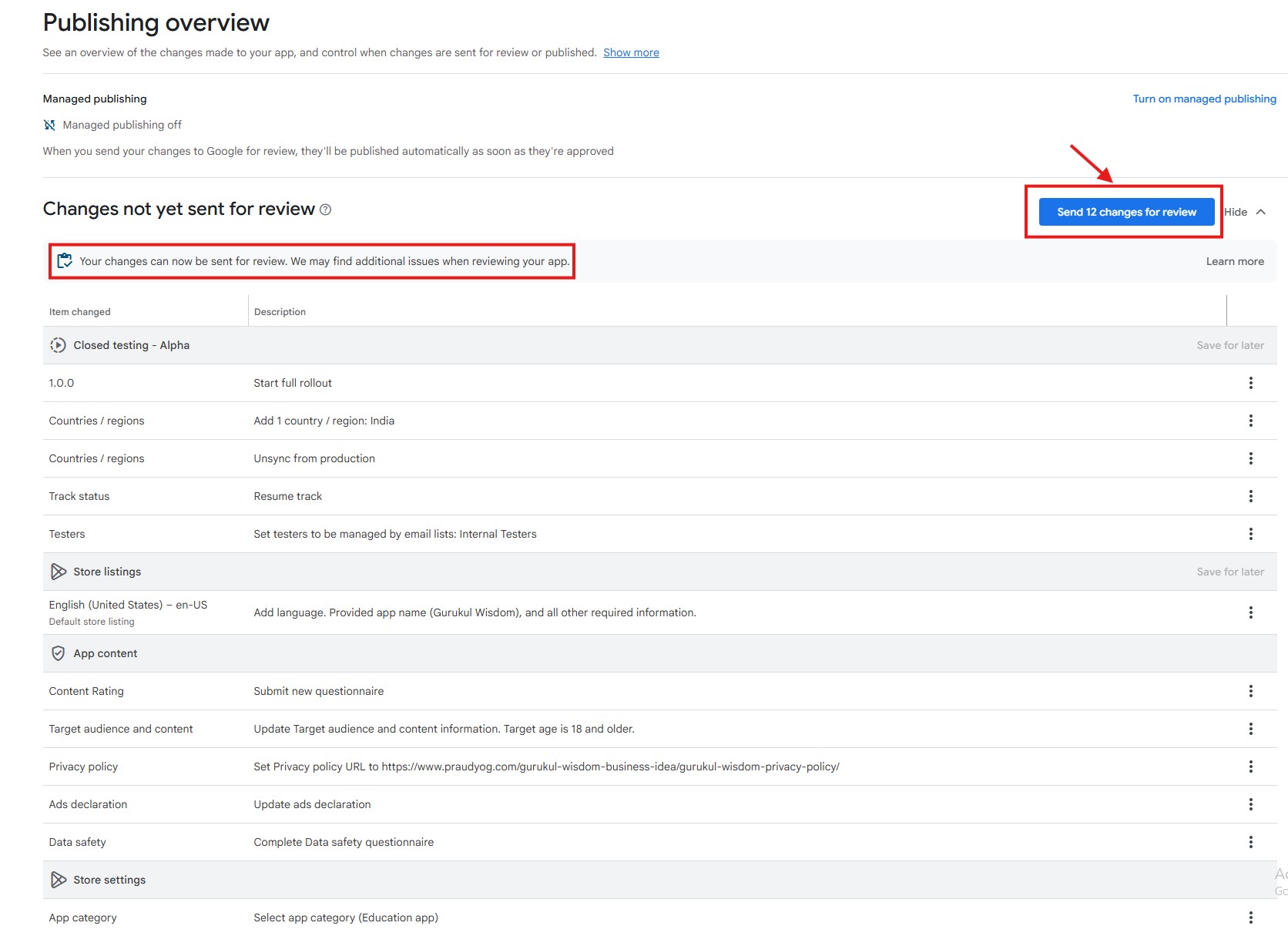Open more options for Add 1 country India

click(x=1250, y=421)
